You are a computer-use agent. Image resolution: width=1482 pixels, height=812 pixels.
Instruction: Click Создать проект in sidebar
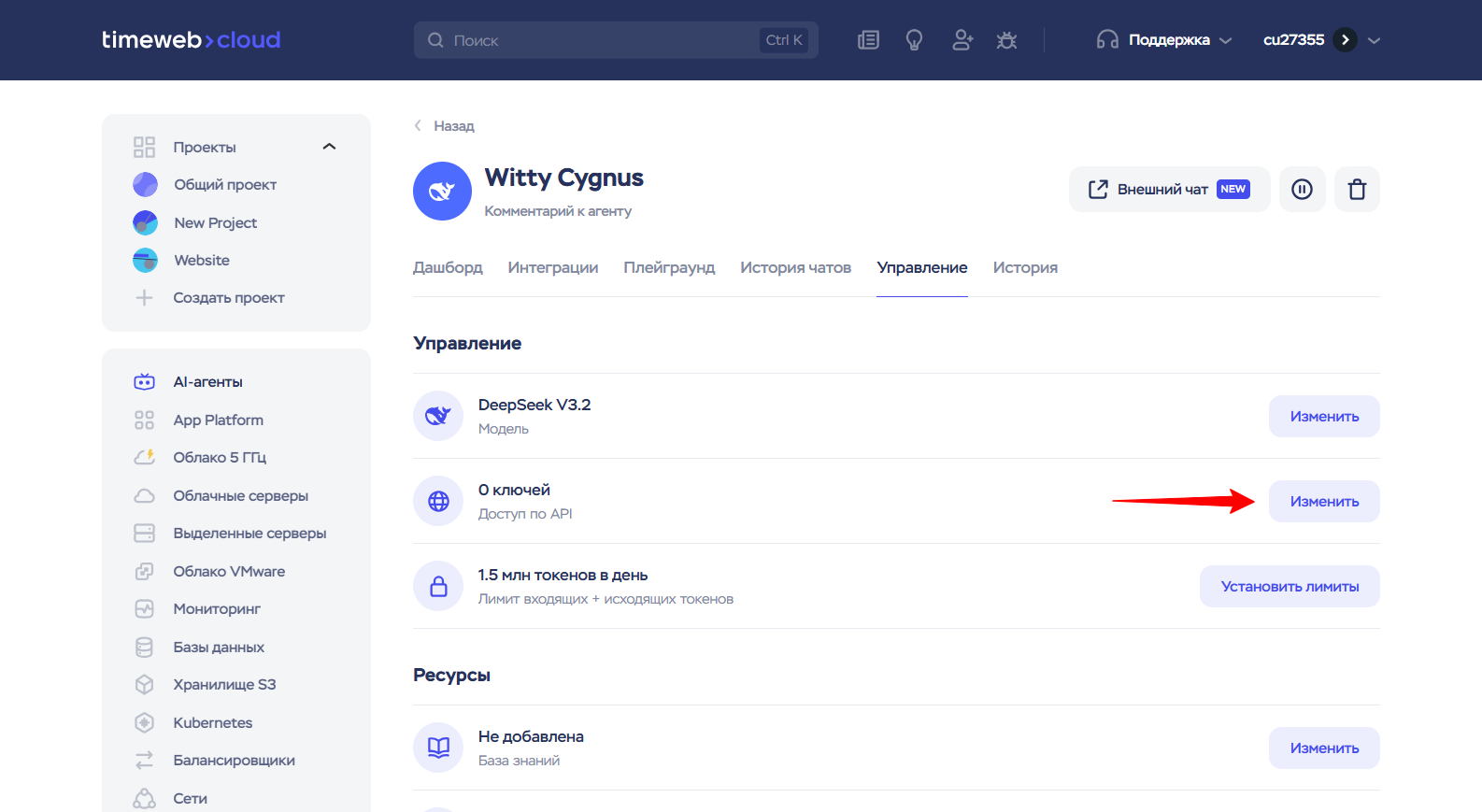click(x=229, y=298)
